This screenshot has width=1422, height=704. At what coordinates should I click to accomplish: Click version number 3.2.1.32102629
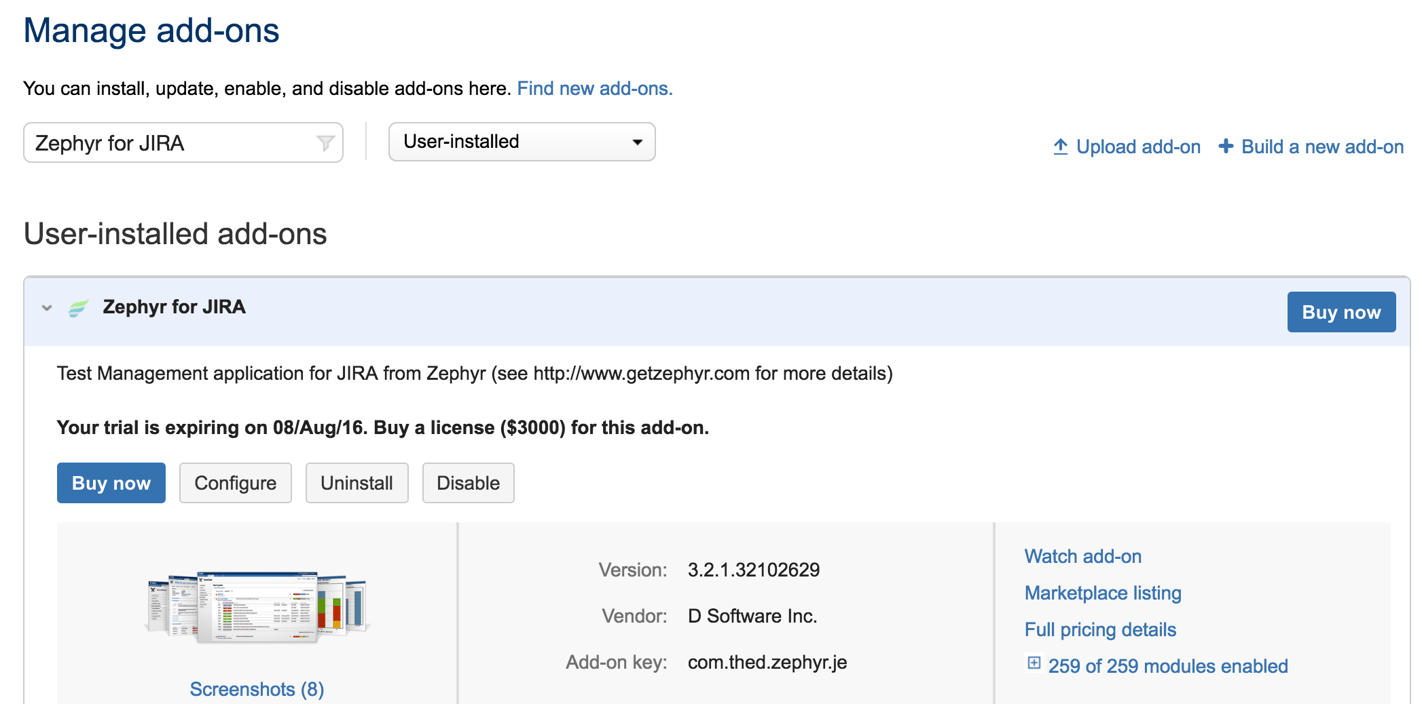coord(754,570)
